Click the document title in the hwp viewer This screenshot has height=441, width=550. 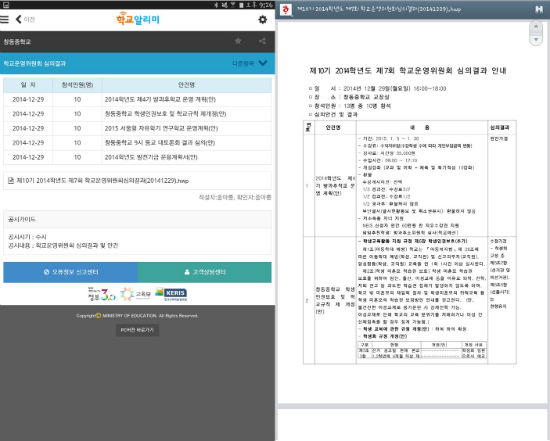[408, 71]
